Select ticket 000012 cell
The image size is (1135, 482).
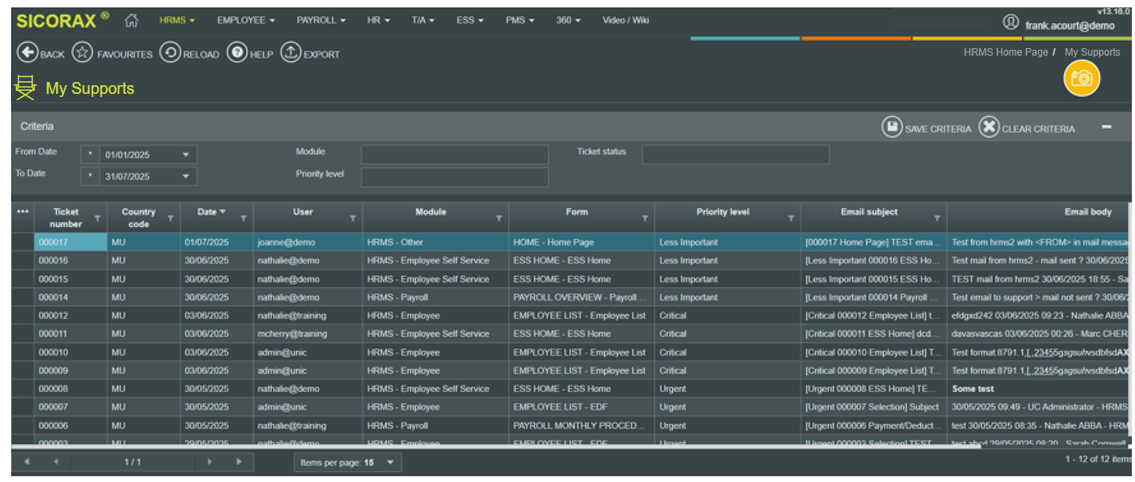(70, 316)
